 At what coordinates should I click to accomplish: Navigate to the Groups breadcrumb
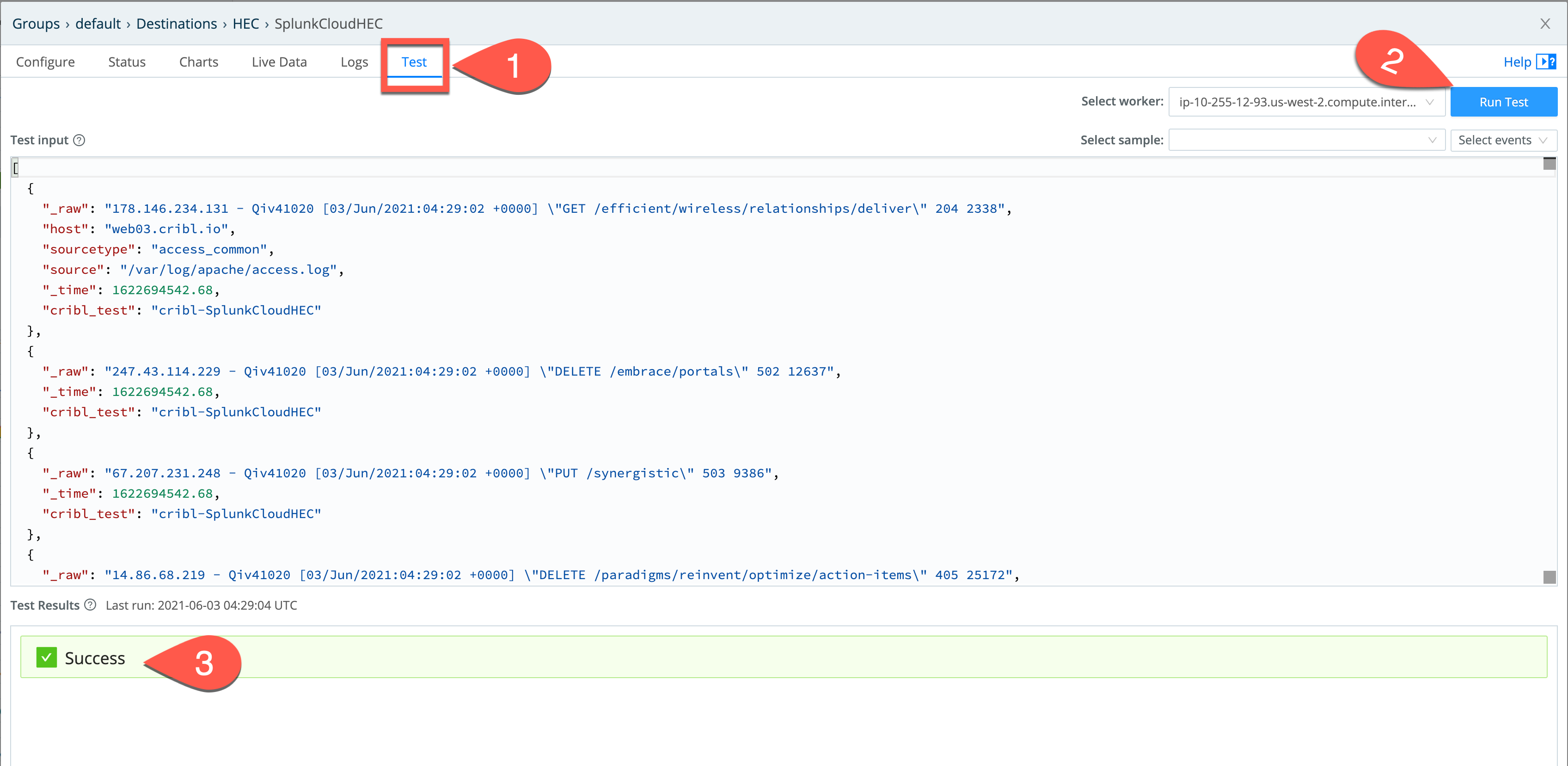click(36, 23)
